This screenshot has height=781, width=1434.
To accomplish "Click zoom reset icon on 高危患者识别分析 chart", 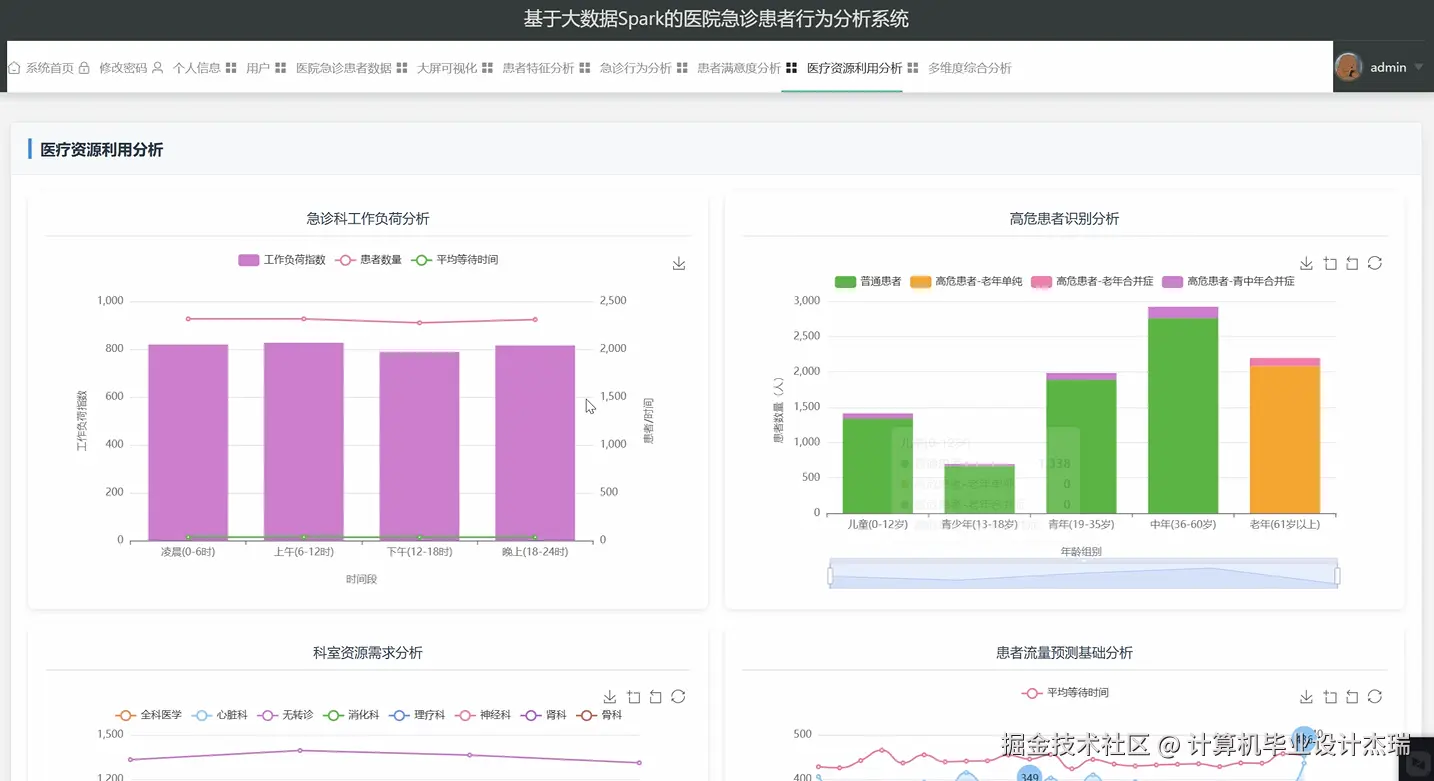I will (1352, 262).
